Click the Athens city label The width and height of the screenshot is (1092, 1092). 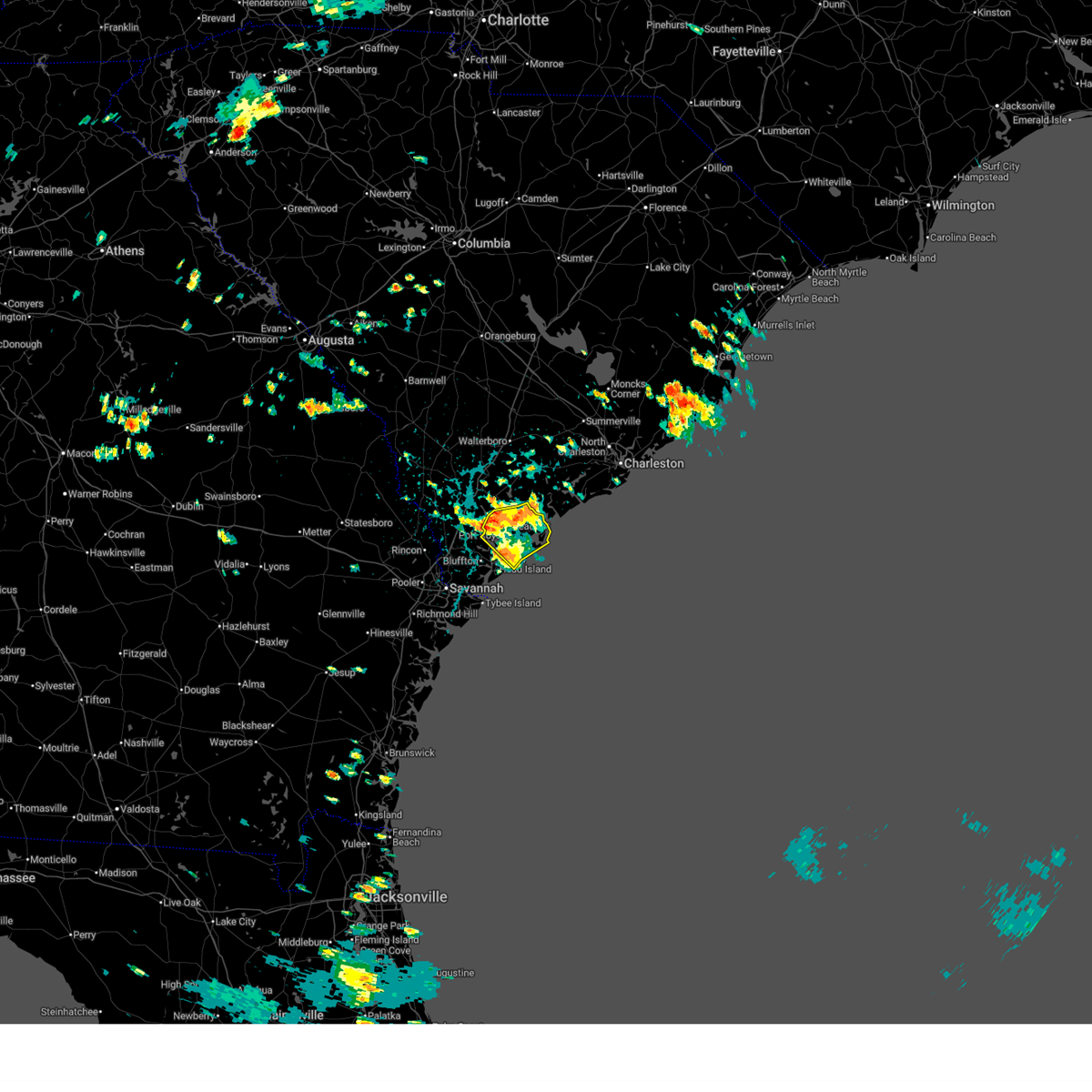point(125,251)
